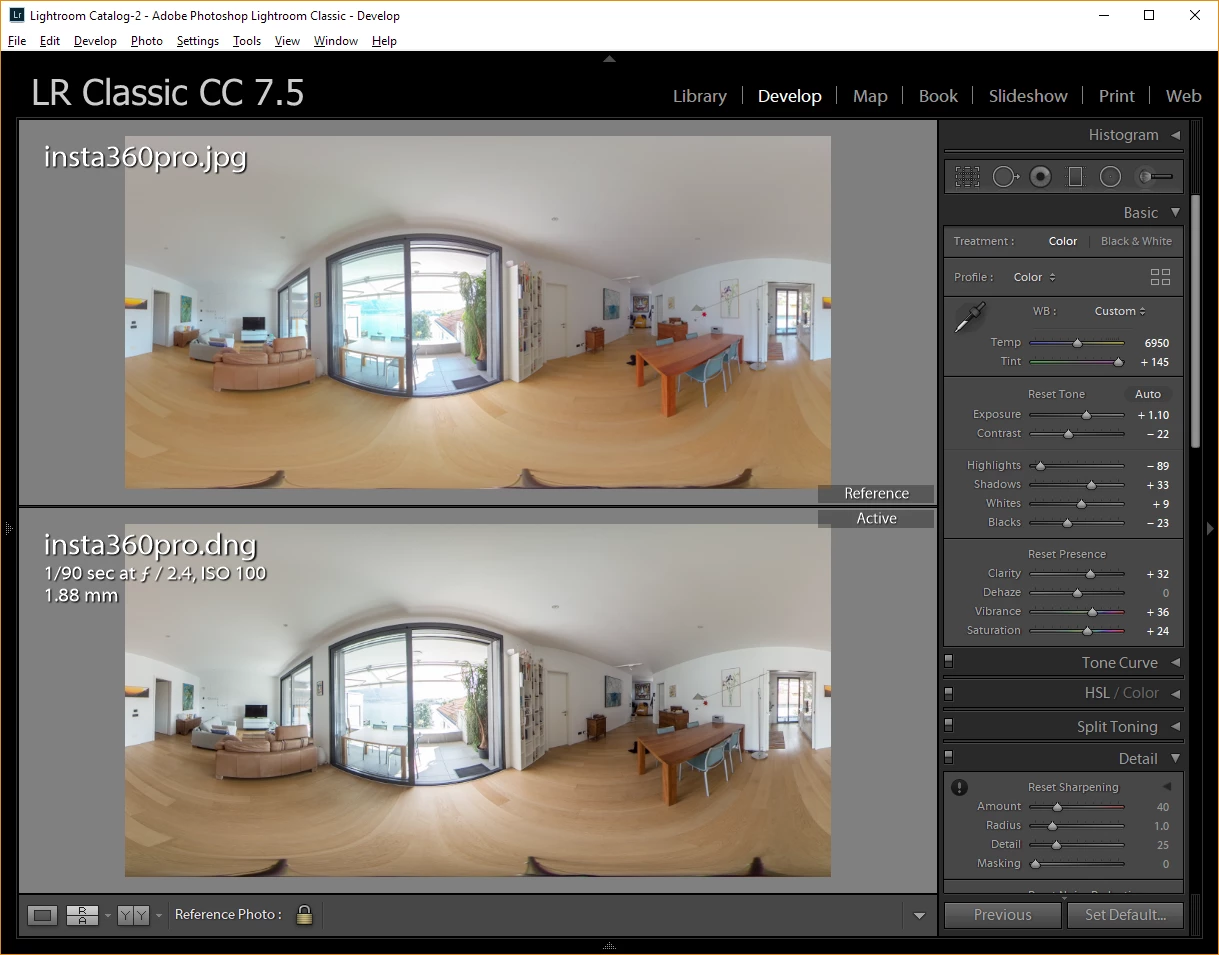Expand the Histogram panel
Image resolution: width=1219 pixels, height=955 pixels.
click(1175, 135)
